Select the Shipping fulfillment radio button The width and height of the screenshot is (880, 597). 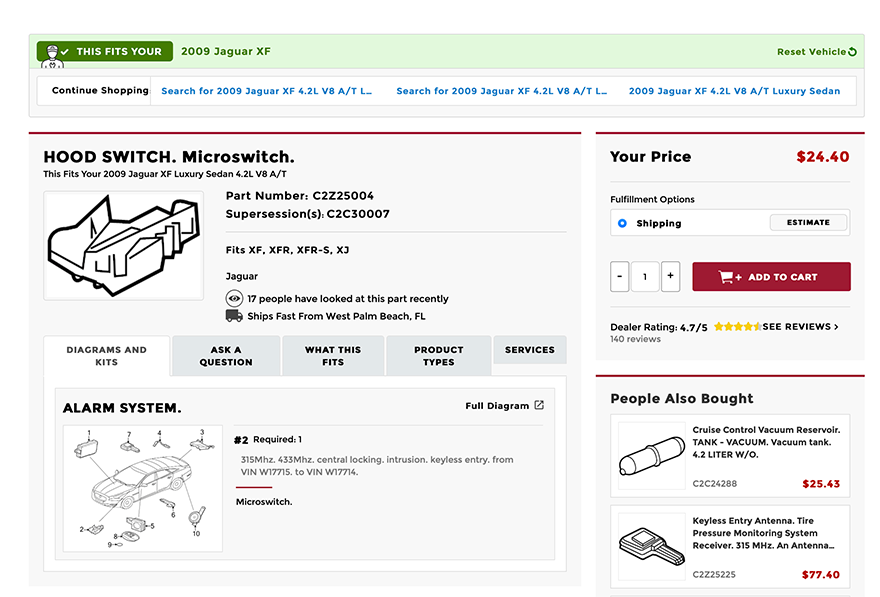[x=623, y=222]
